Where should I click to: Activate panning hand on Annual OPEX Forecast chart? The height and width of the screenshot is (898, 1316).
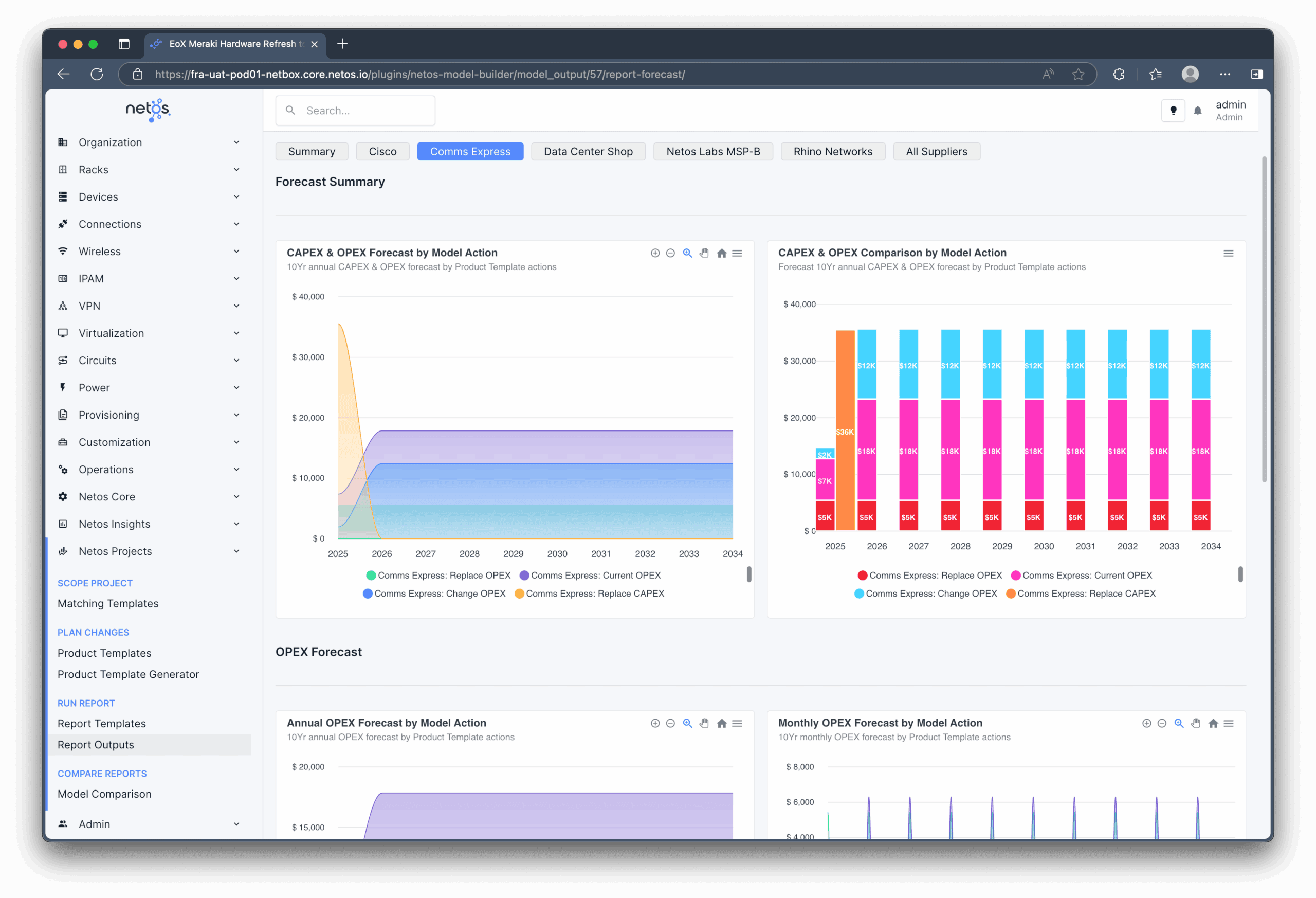tap(704, 724)
